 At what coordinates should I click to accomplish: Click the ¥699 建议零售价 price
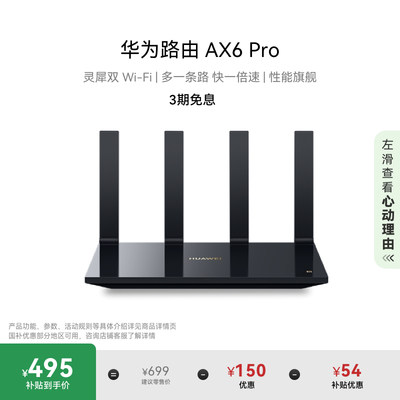point(155,375)
